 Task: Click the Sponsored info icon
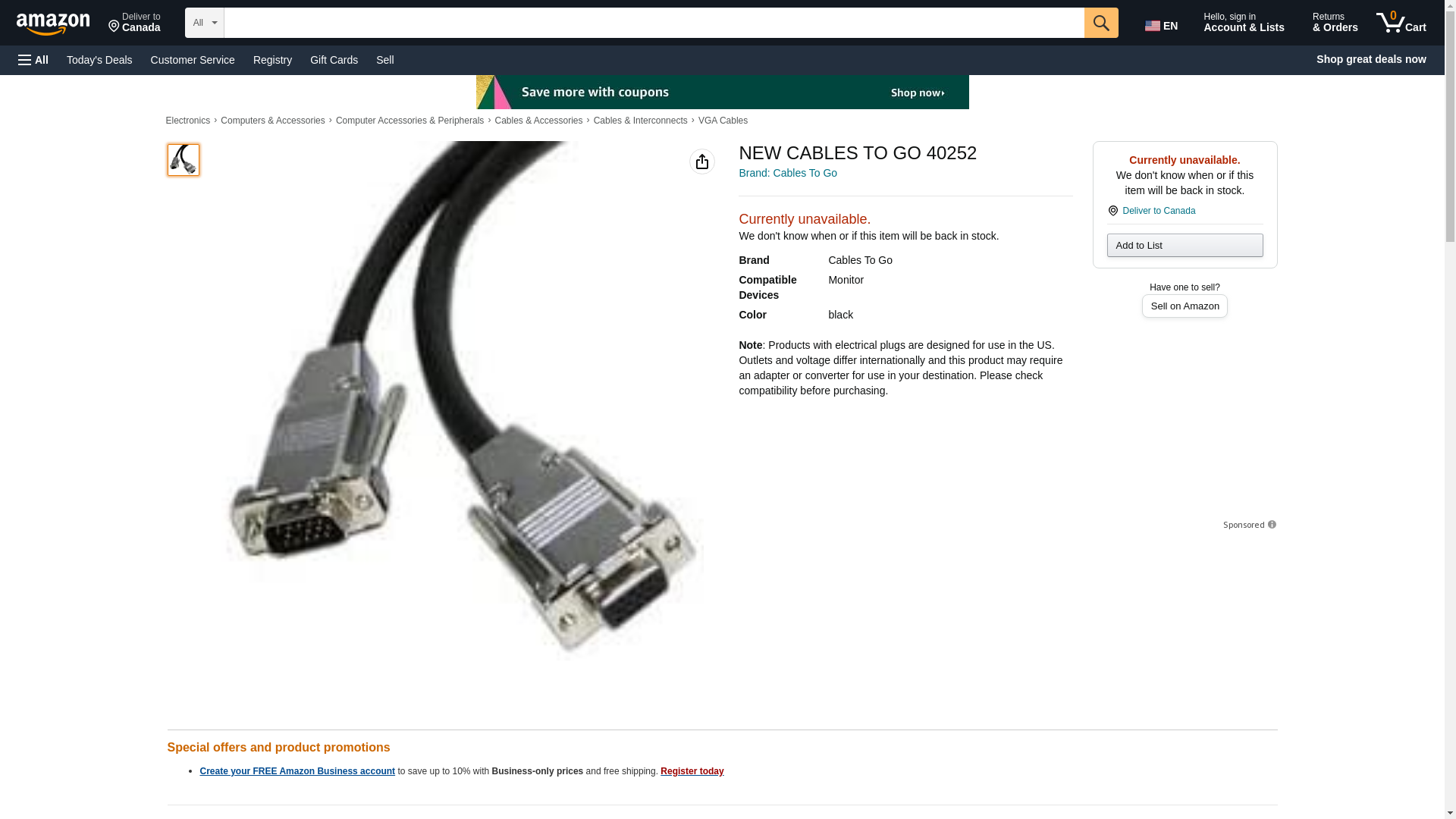click(1272, 525)
